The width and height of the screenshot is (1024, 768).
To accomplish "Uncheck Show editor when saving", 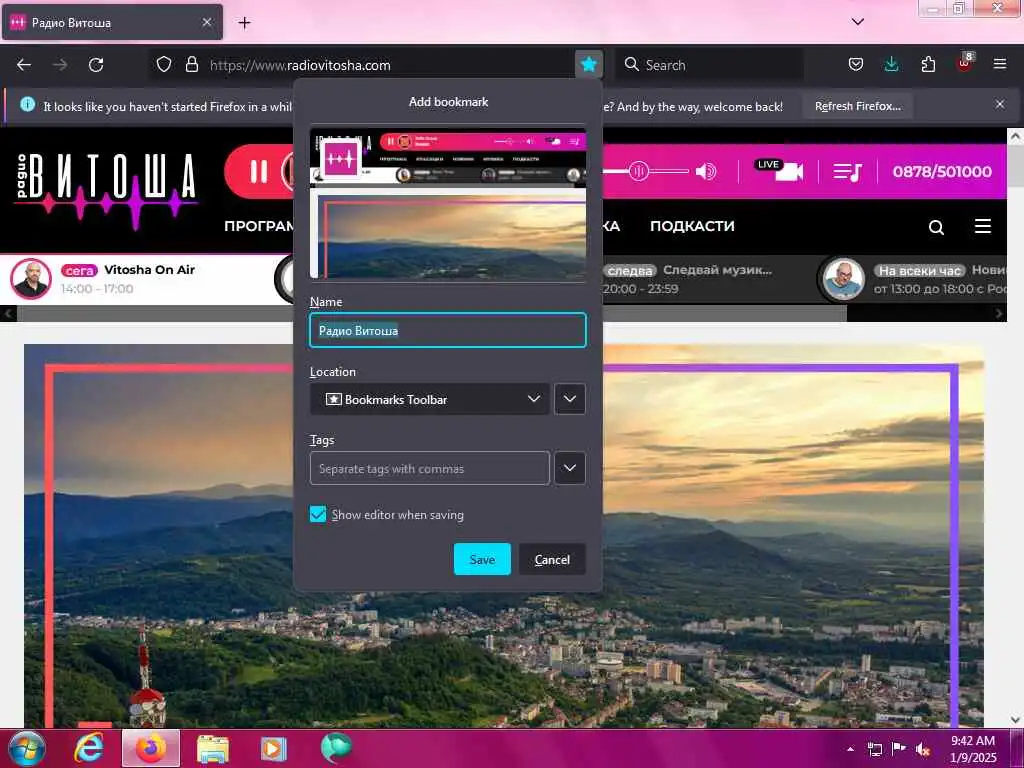I will 318,515.
